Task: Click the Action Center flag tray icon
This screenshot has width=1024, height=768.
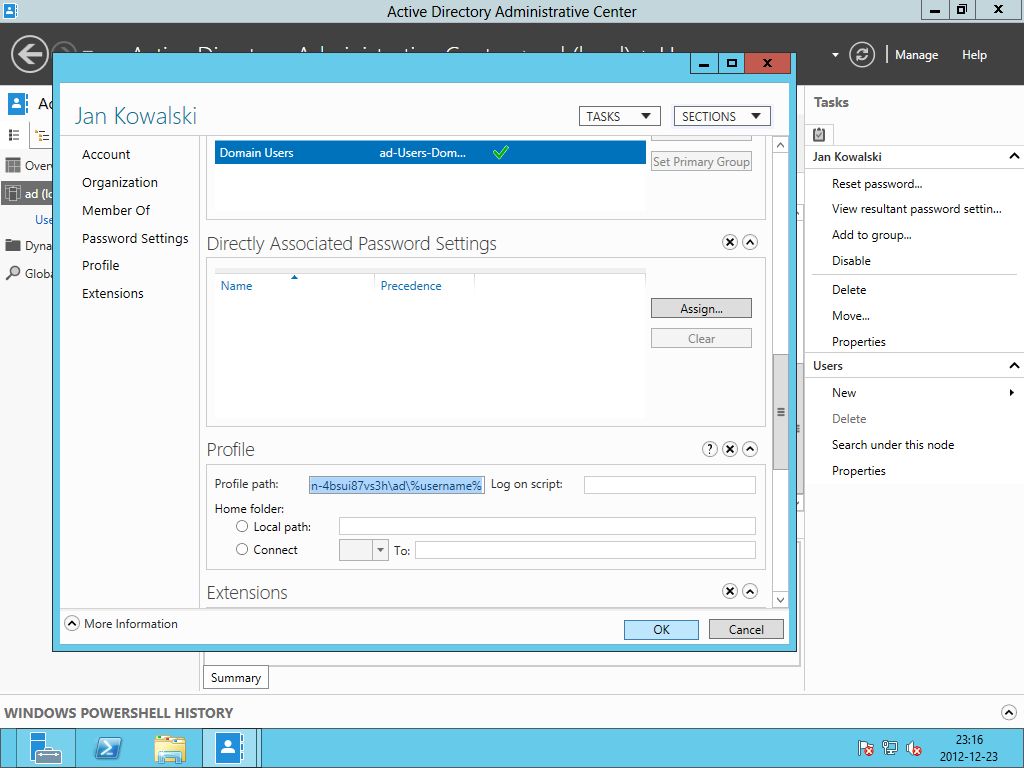Action: point(866,748)
